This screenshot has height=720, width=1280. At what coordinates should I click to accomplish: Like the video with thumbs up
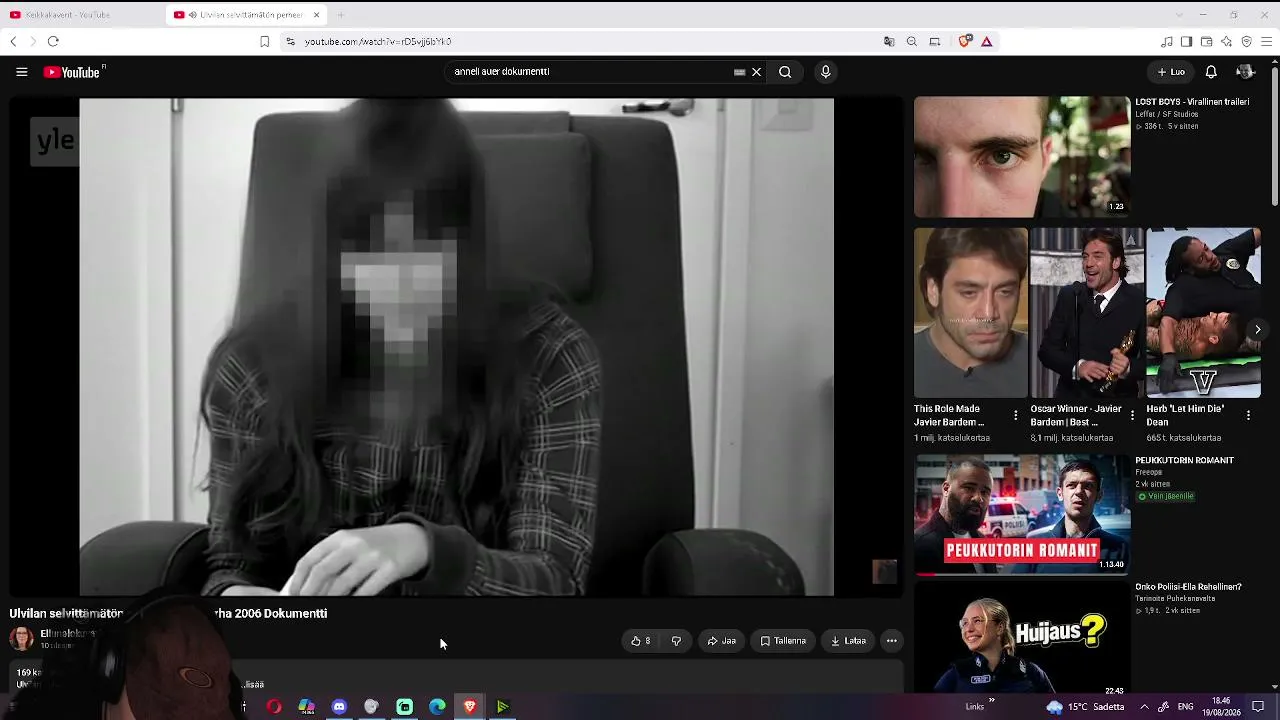(x=640, y=641)
